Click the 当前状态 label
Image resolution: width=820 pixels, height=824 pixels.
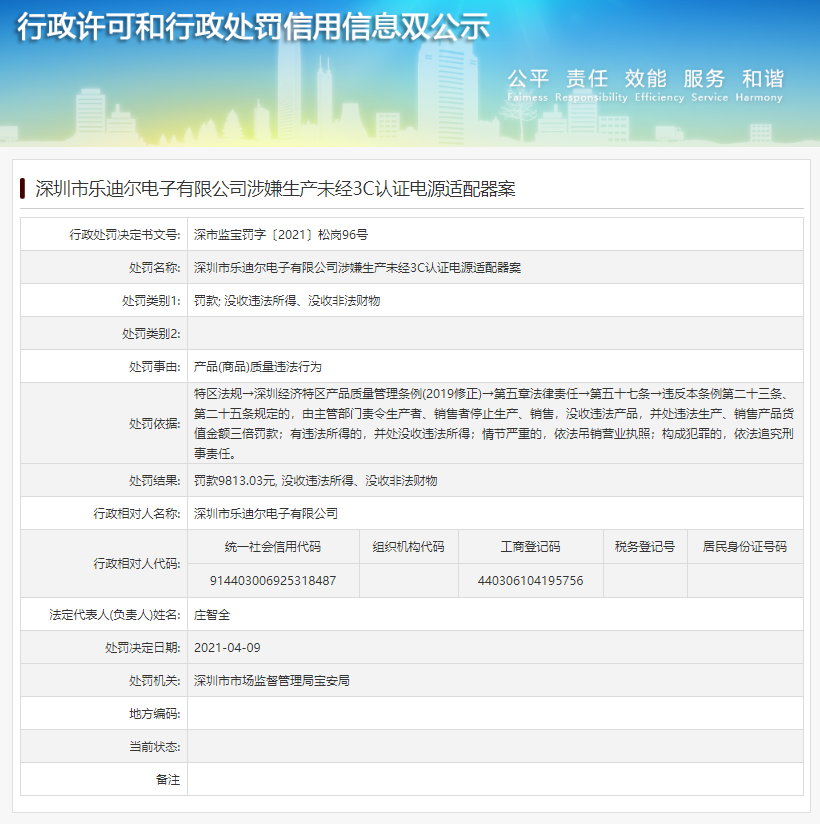pyautogui.click(x=155, y=747)
